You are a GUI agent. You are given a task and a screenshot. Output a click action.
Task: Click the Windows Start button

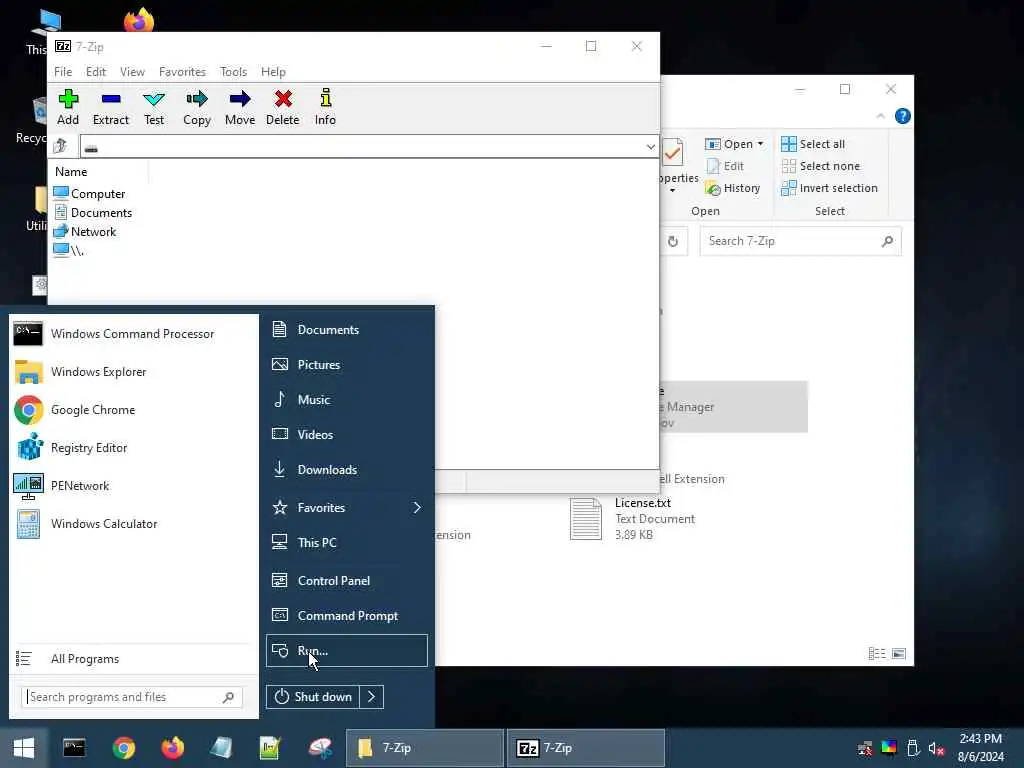24,748
